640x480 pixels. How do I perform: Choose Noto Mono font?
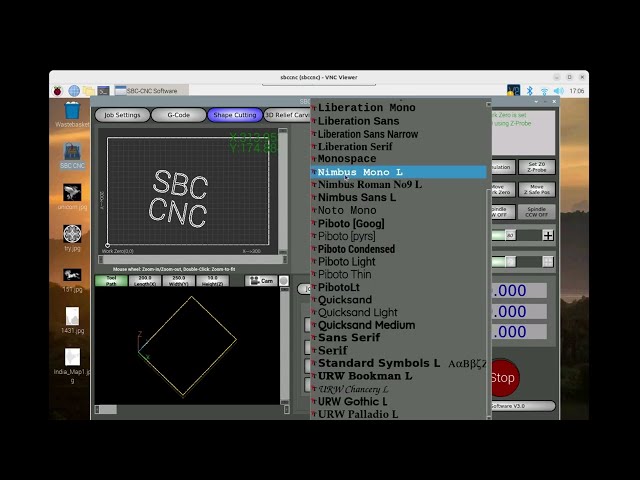[x=398, y=210]
